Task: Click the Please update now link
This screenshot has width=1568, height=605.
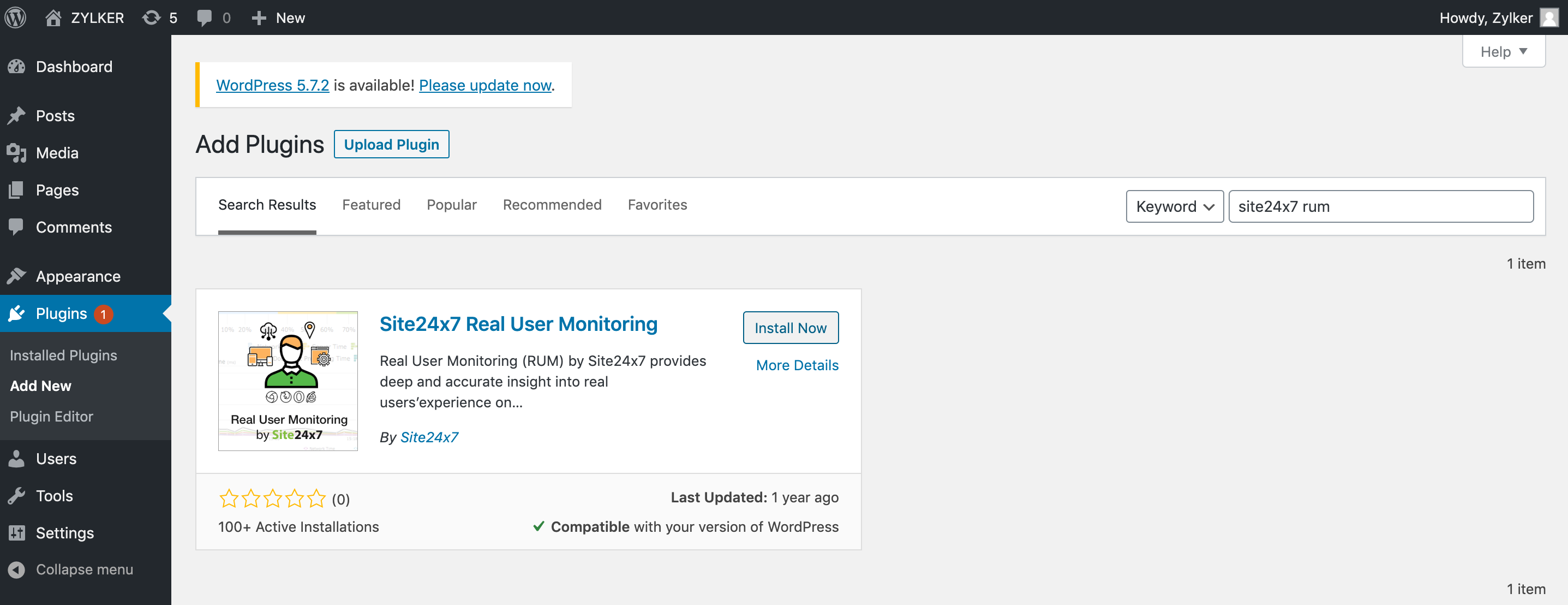Action: [x=484, y=85]
